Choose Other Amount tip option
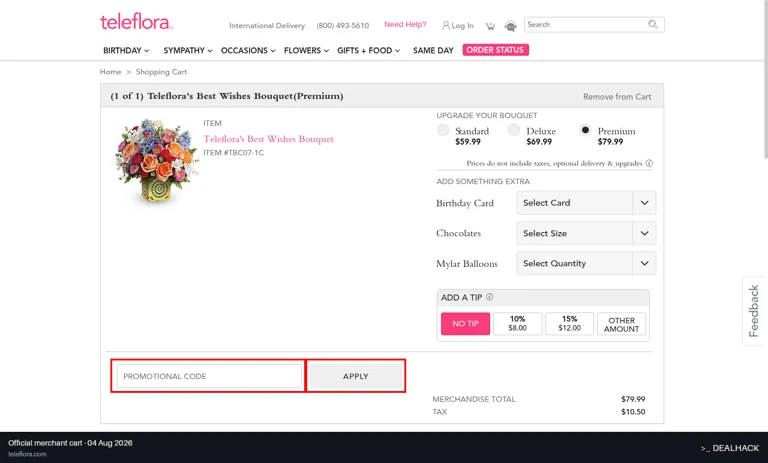 point(622,324)
